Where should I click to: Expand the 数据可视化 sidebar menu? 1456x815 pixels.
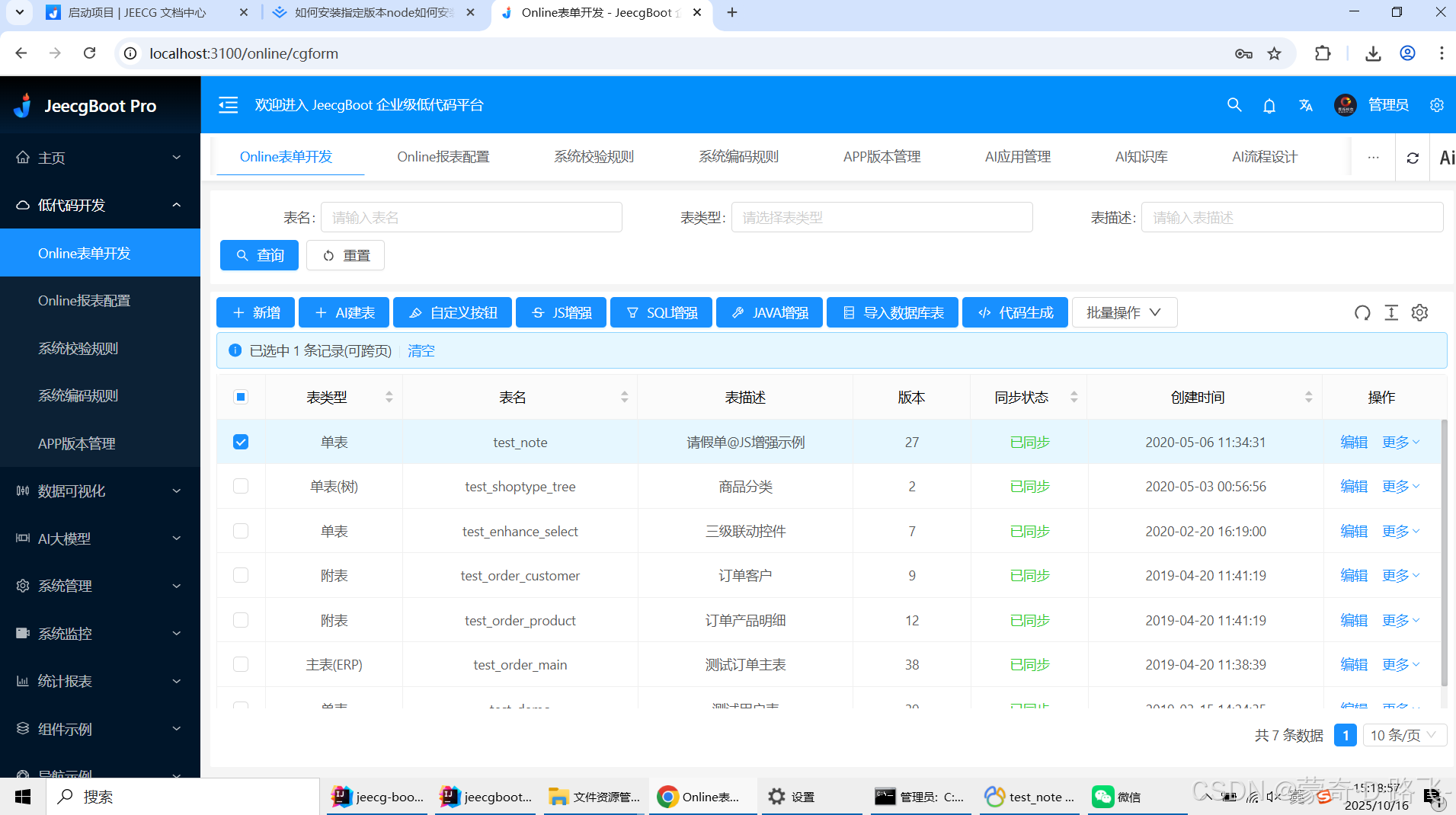[100, 491]
